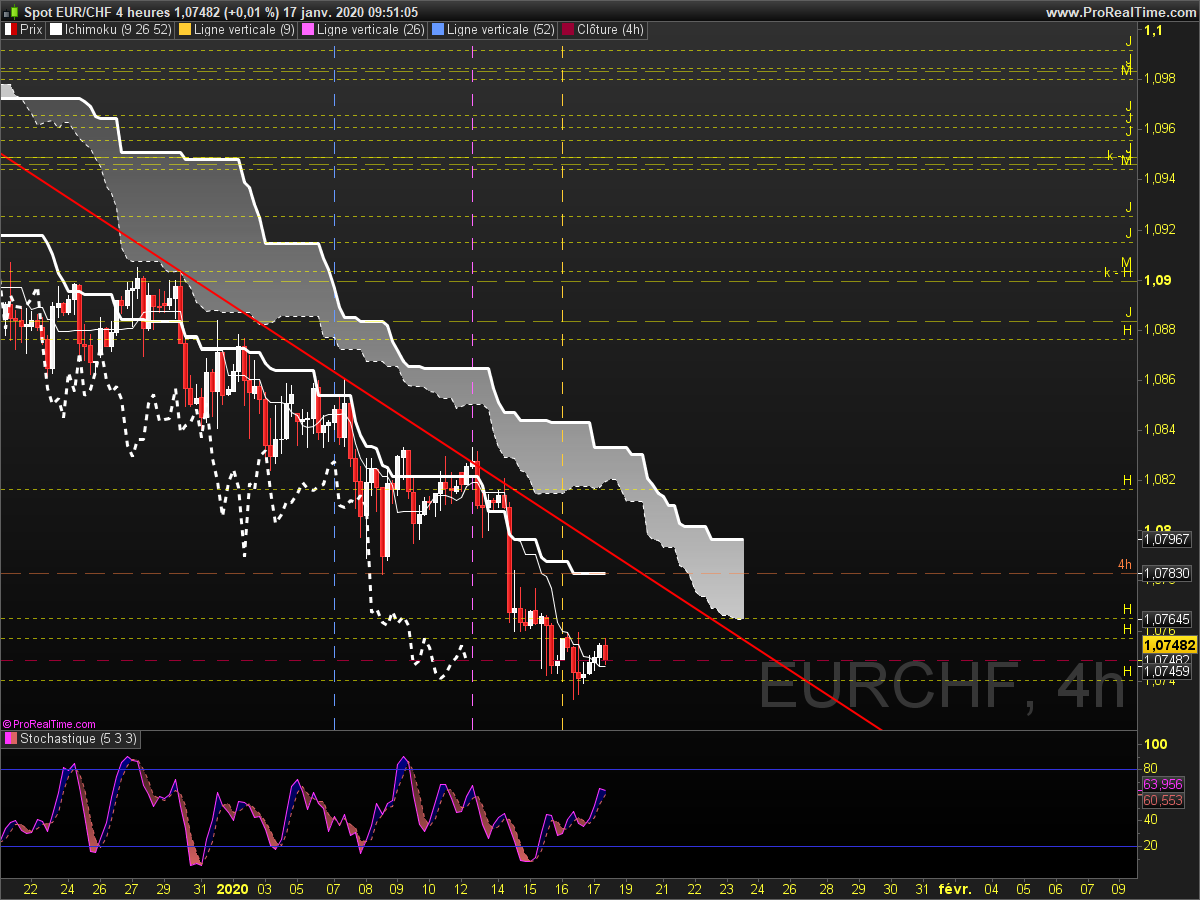Image resolution: width=1200 pixels, height=900 pixels.
Task: Click the orange 4h level label
Action: click(1125, 566)
